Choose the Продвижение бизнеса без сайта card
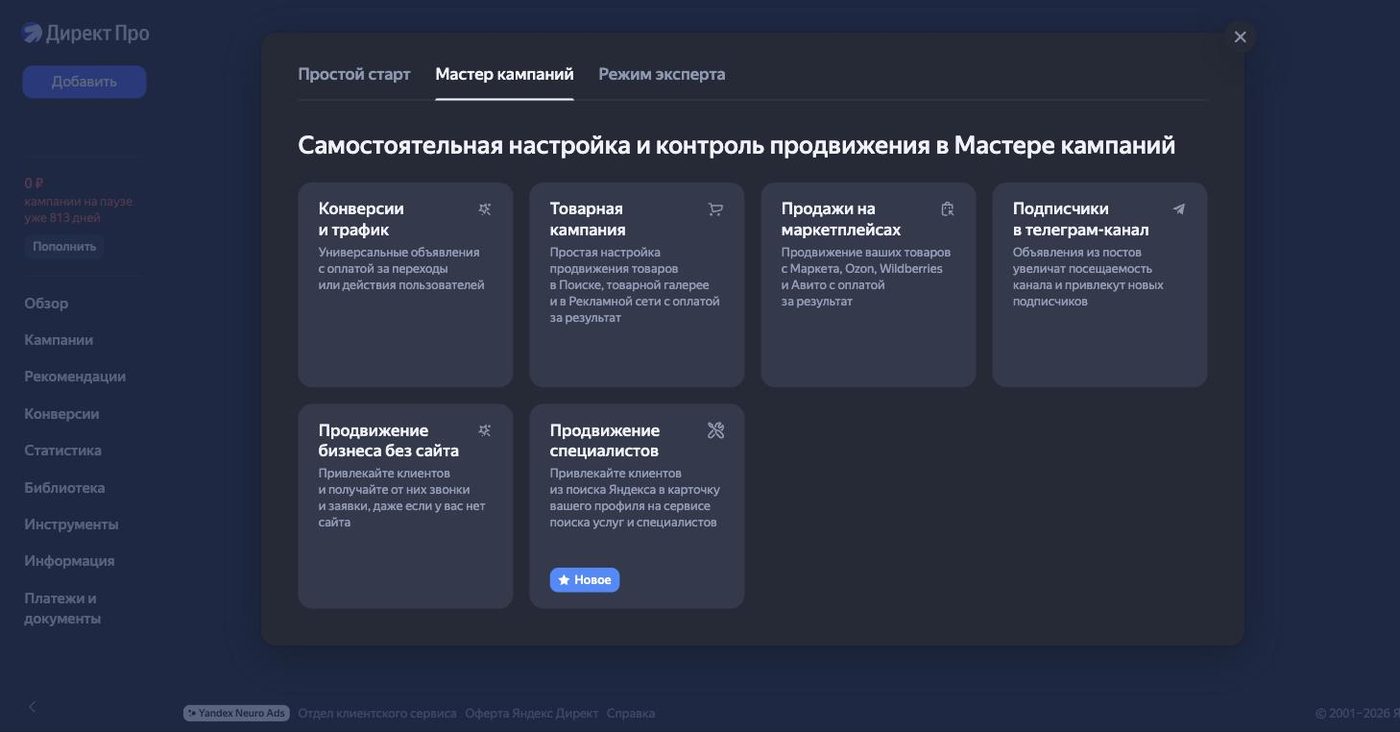 tap(405, 506)
